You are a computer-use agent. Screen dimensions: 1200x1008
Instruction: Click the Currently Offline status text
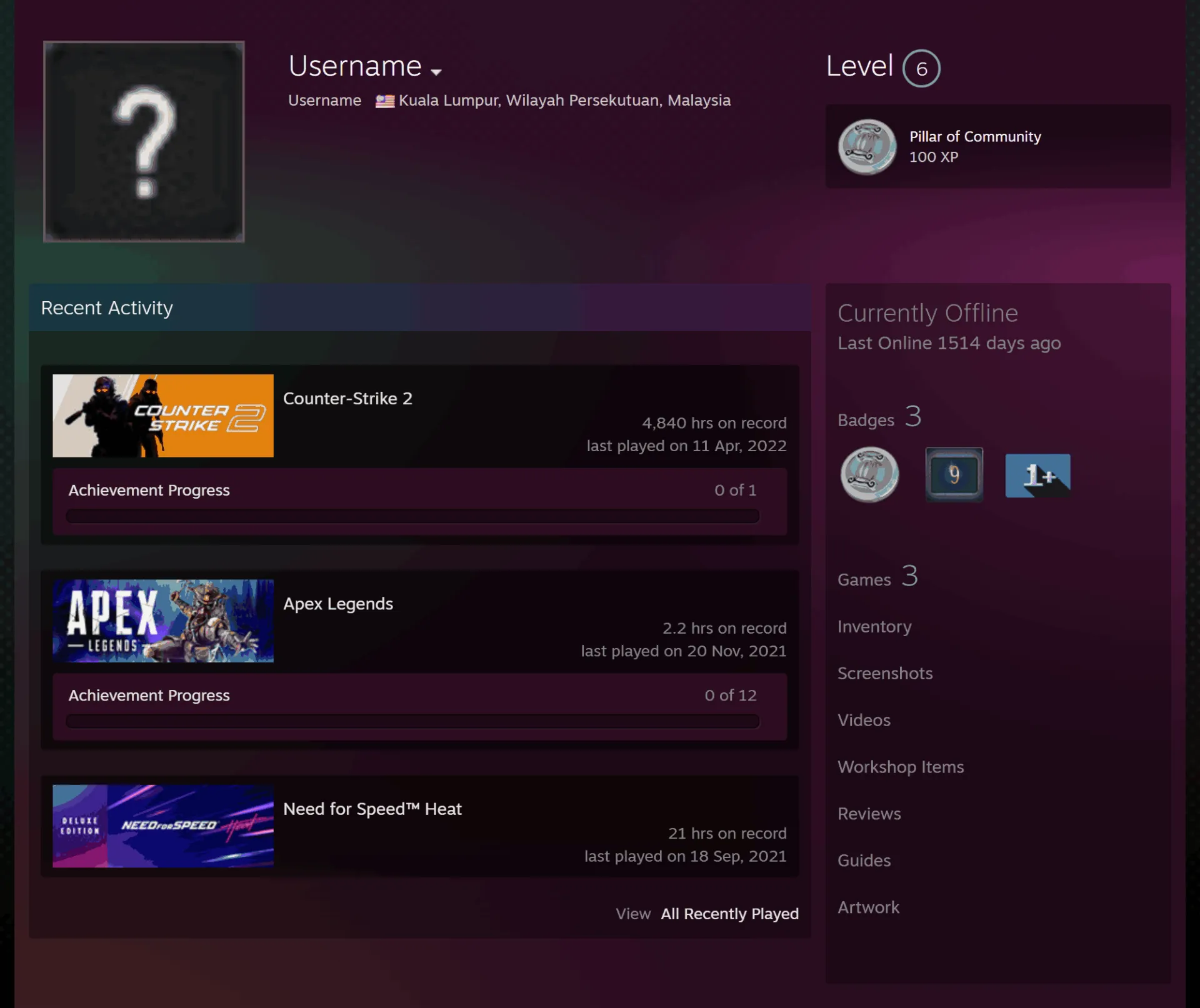click(927, 313)
